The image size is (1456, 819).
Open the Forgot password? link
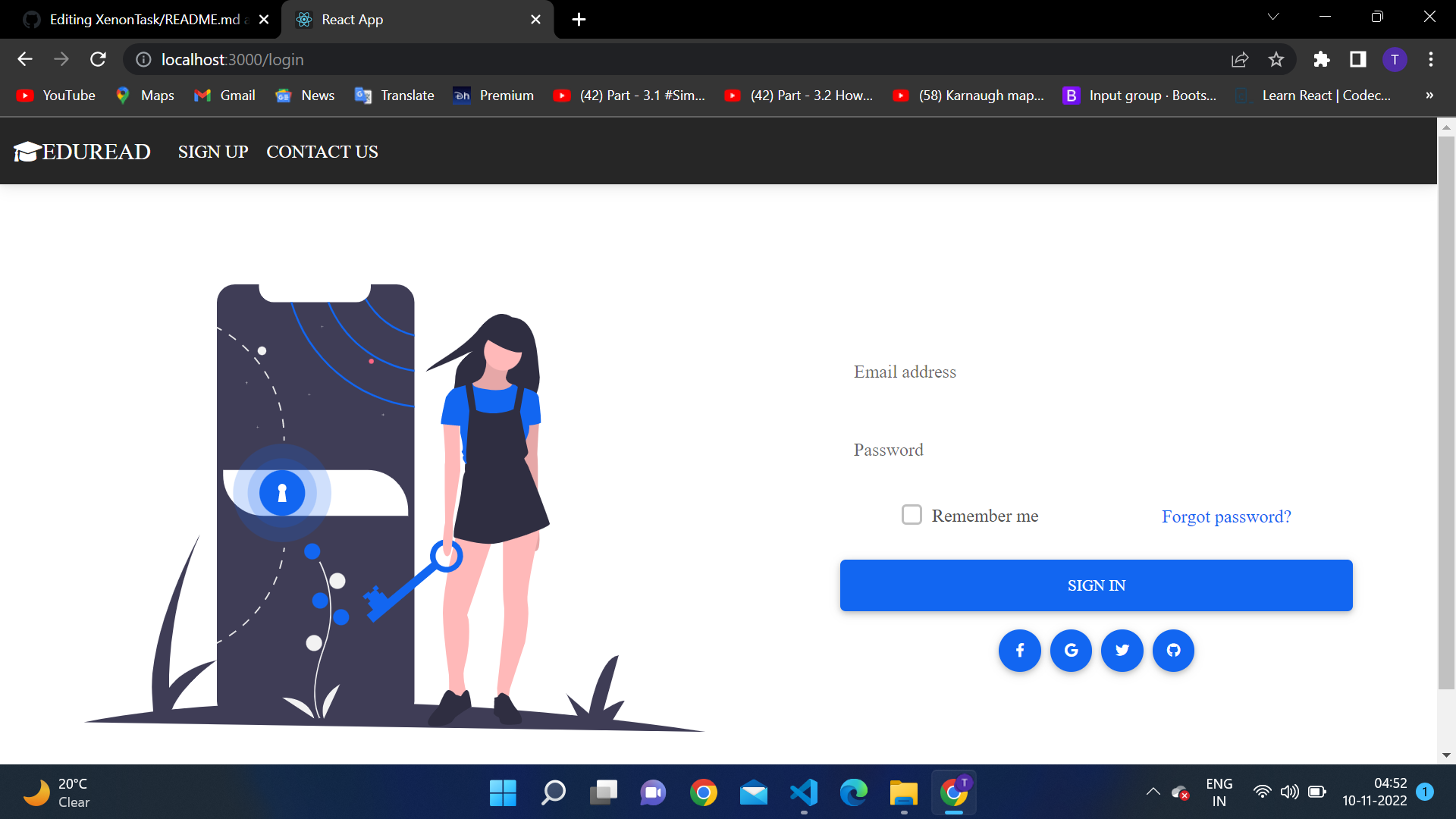click(1226, 516)
